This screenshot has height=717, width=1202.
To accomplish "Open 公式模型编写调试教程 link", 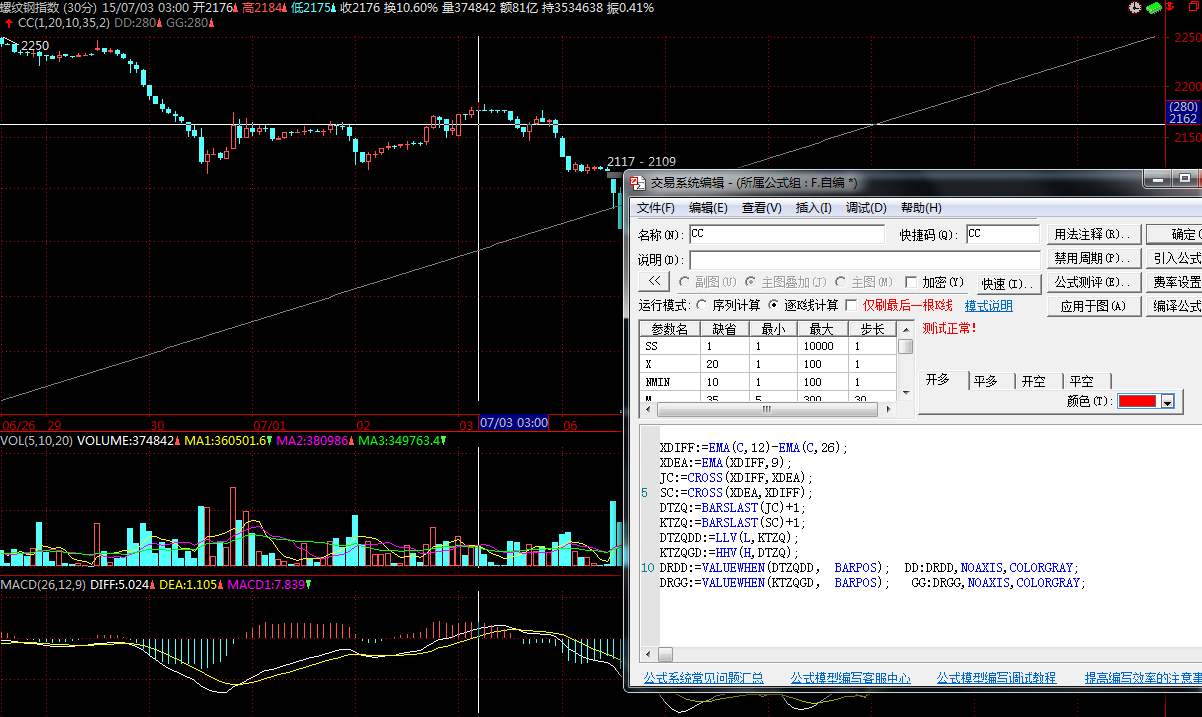I will pos(996,678).
